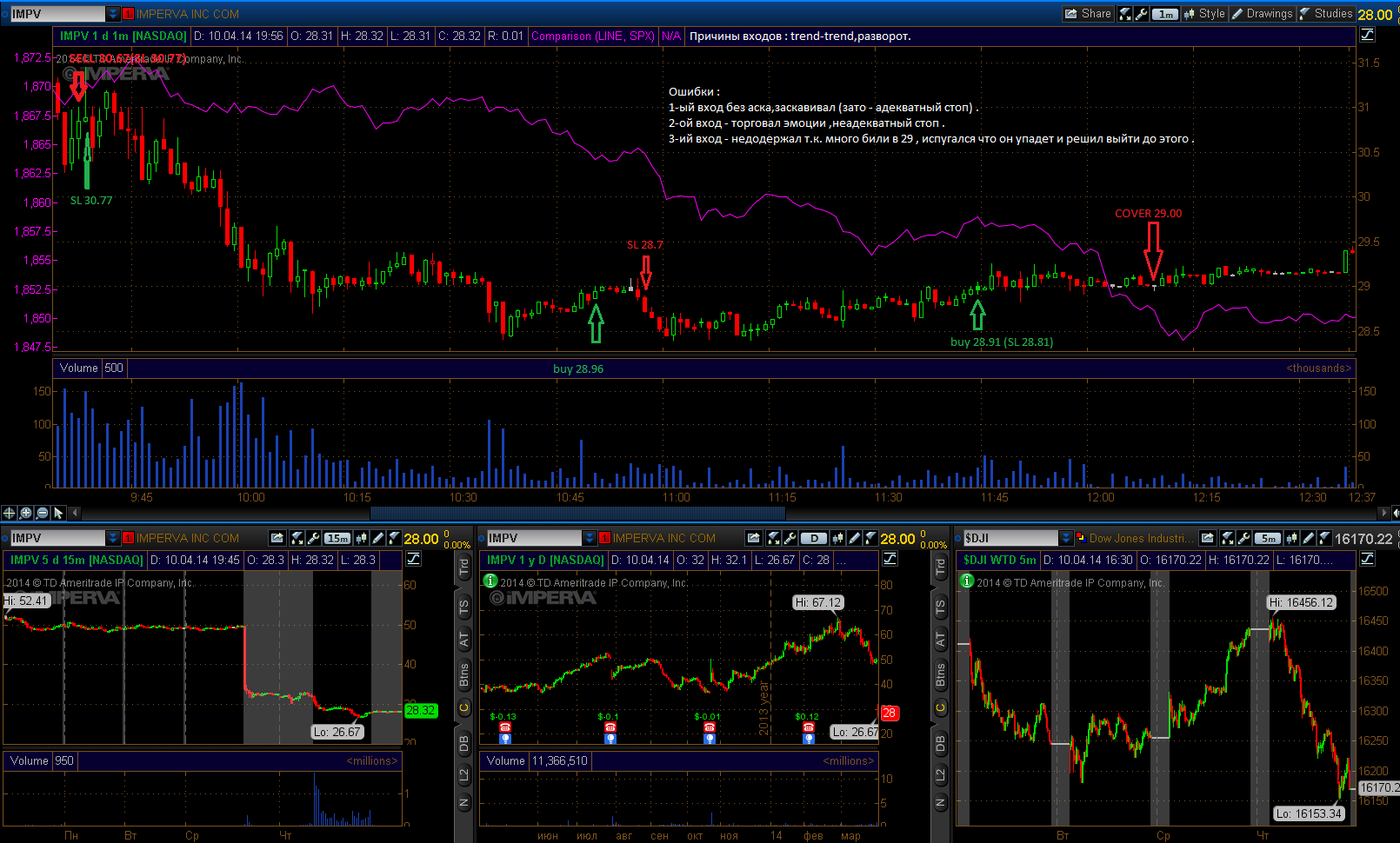
Task: Open the D timeframe selector in daily chart
Action: (x=814, y=538)
